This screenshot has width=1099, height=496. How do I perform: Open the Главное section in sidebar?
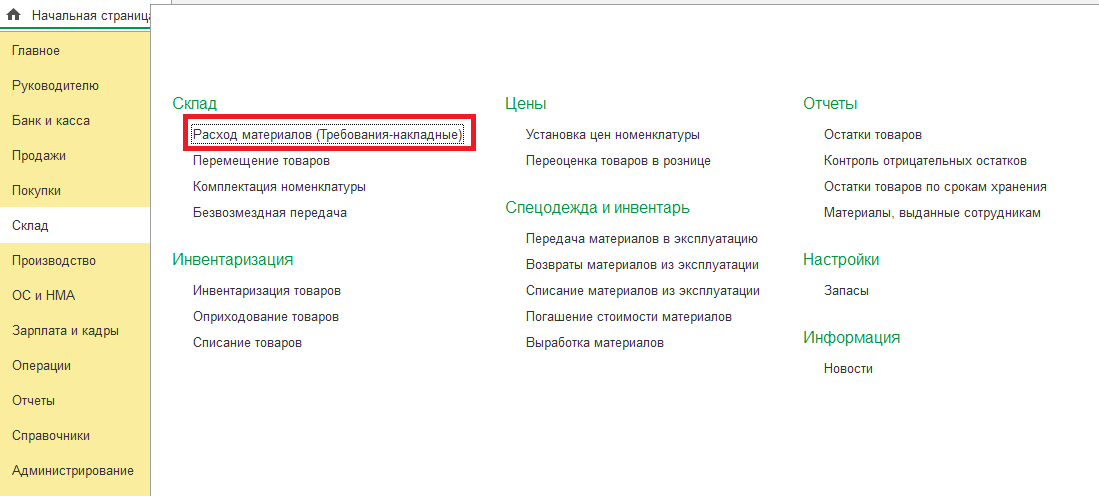click(x=36, y=51)
